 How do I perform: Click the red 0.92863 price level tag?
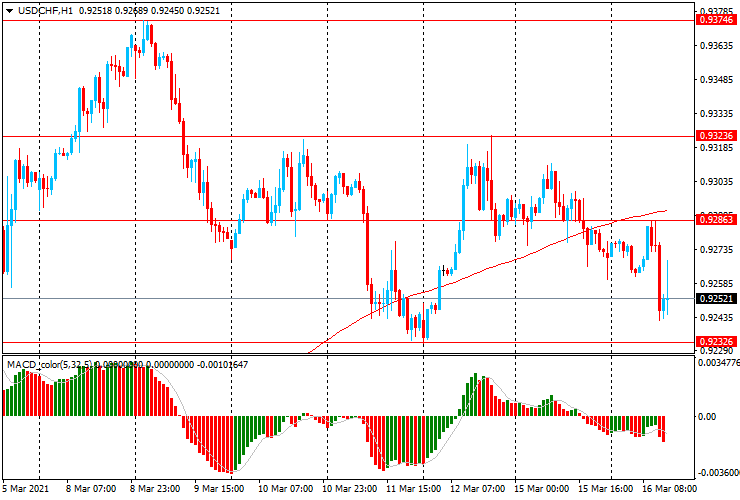tap(714, 220)
